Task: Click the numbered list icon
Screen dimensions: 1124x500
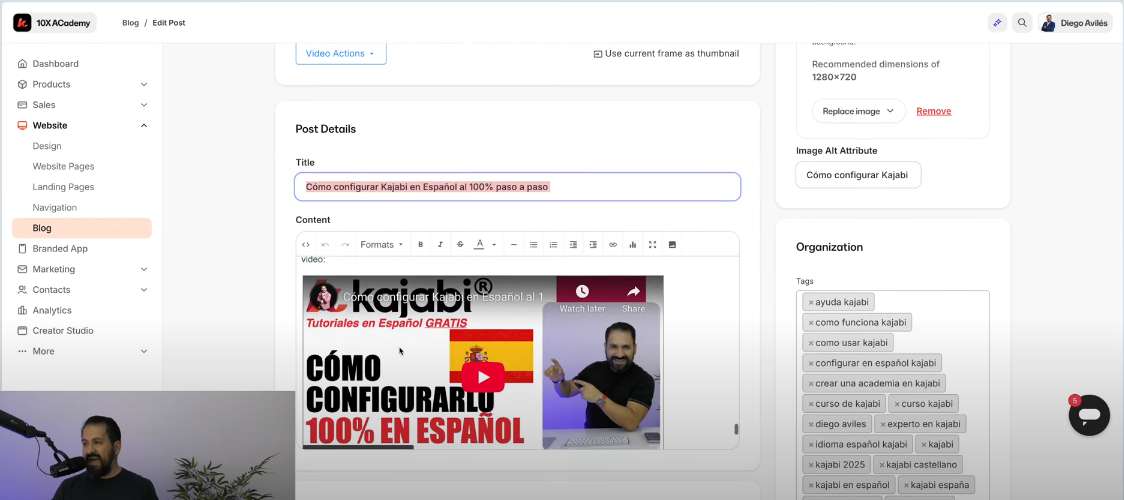Action: 553,244
